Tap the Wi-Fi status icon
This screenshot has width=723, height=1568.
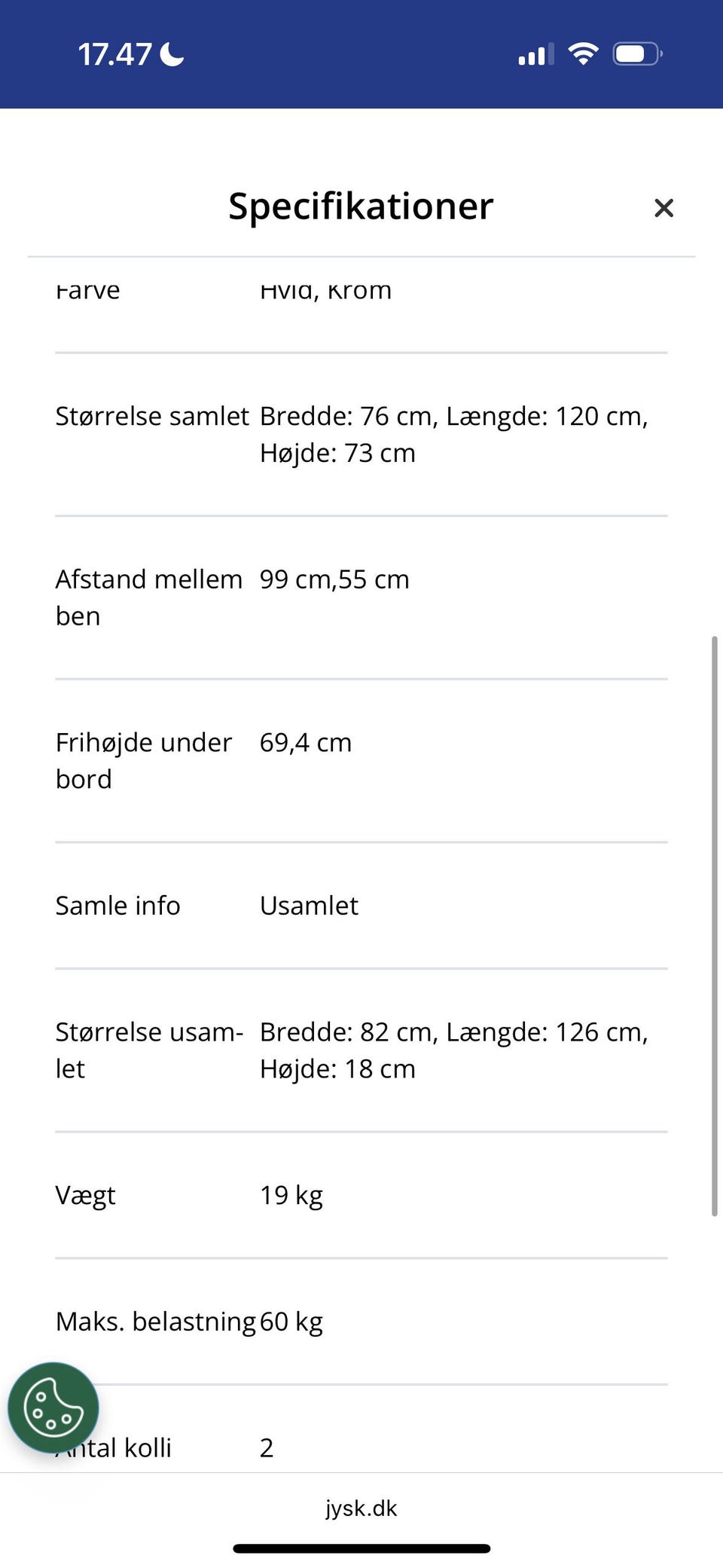[581, 53]
